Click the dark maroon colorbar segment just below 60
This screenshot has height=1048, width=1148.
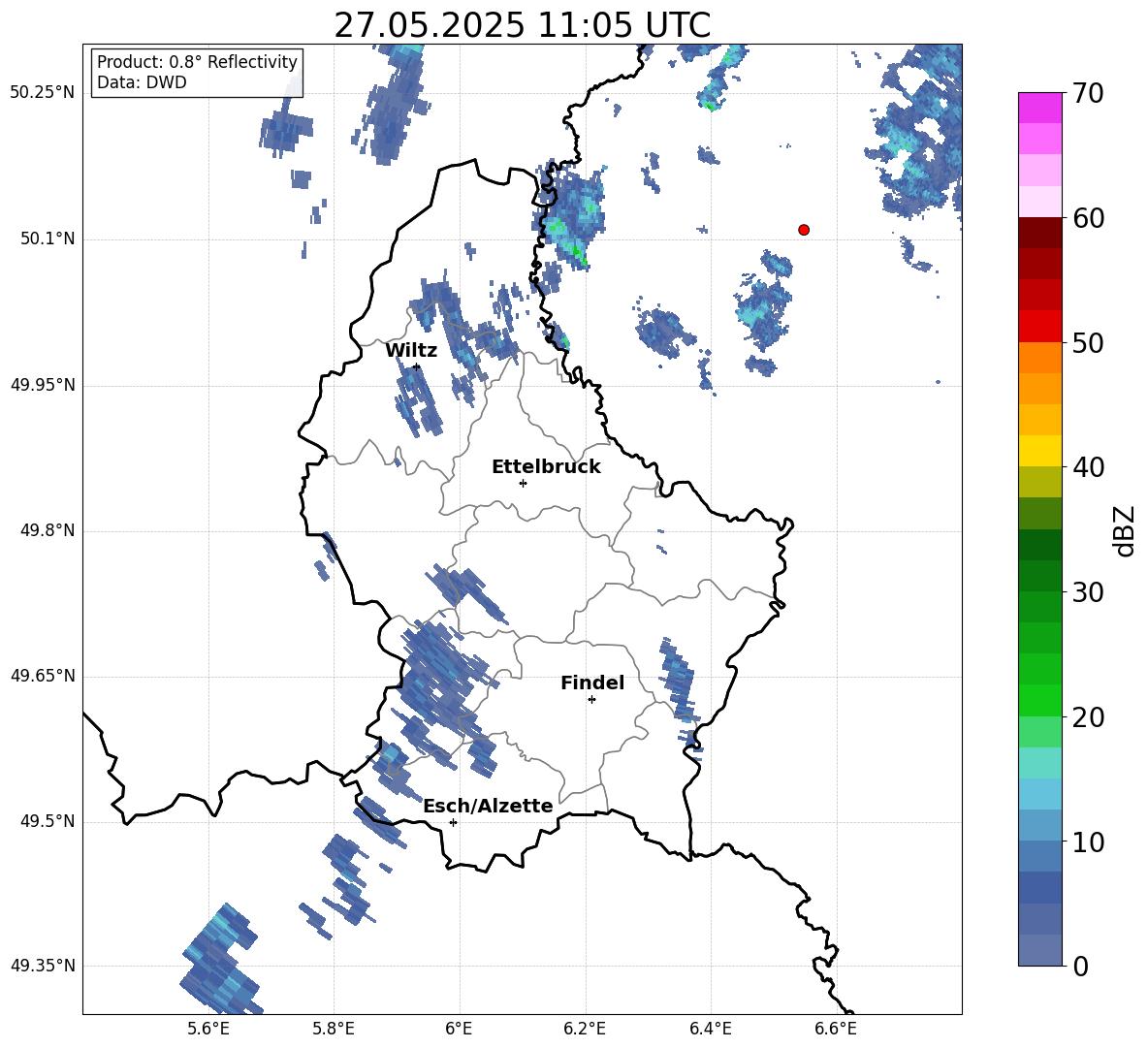[1039, 232]
